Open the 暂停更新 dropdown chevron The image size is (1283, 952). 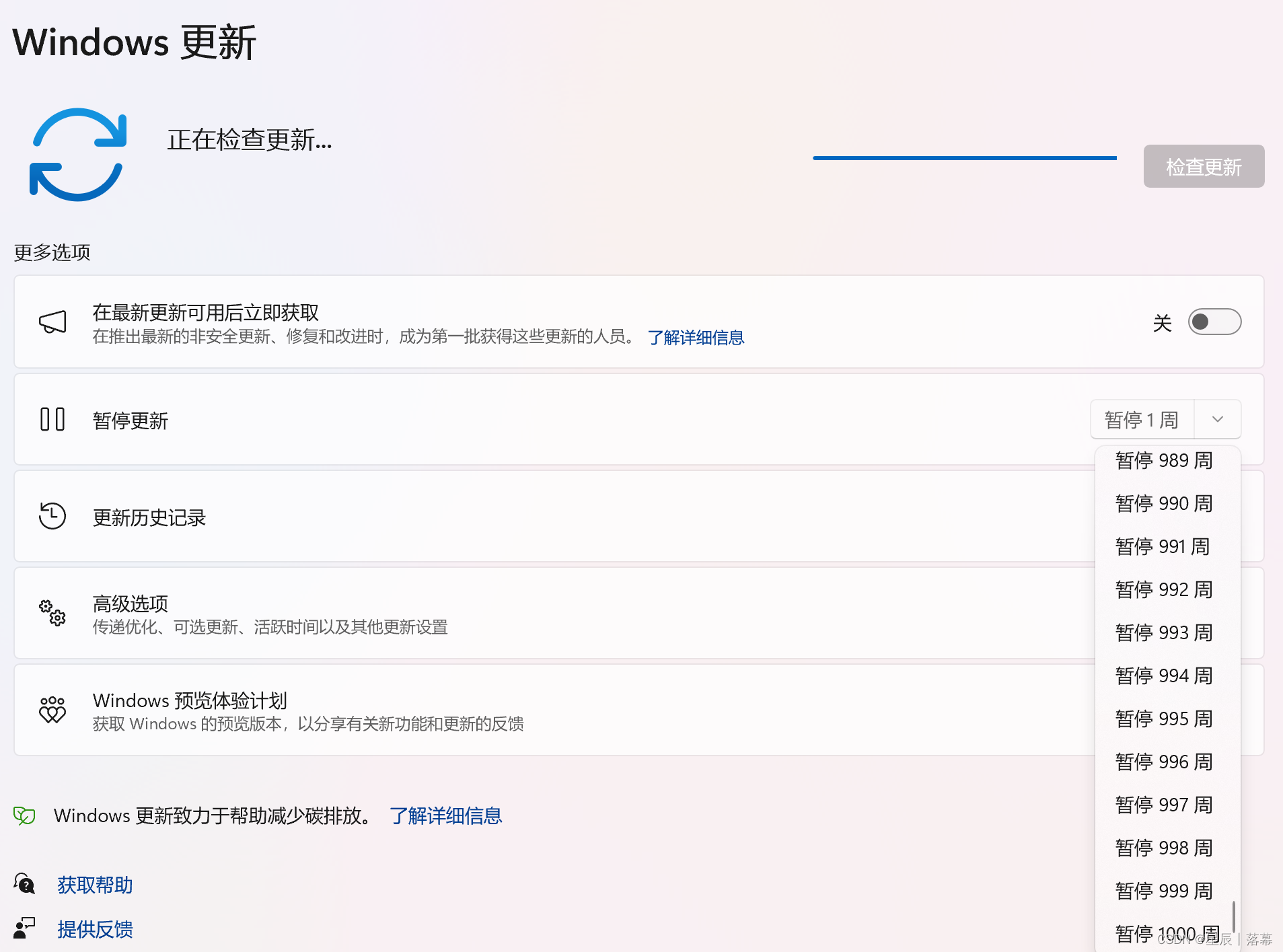pos(1217,419)
